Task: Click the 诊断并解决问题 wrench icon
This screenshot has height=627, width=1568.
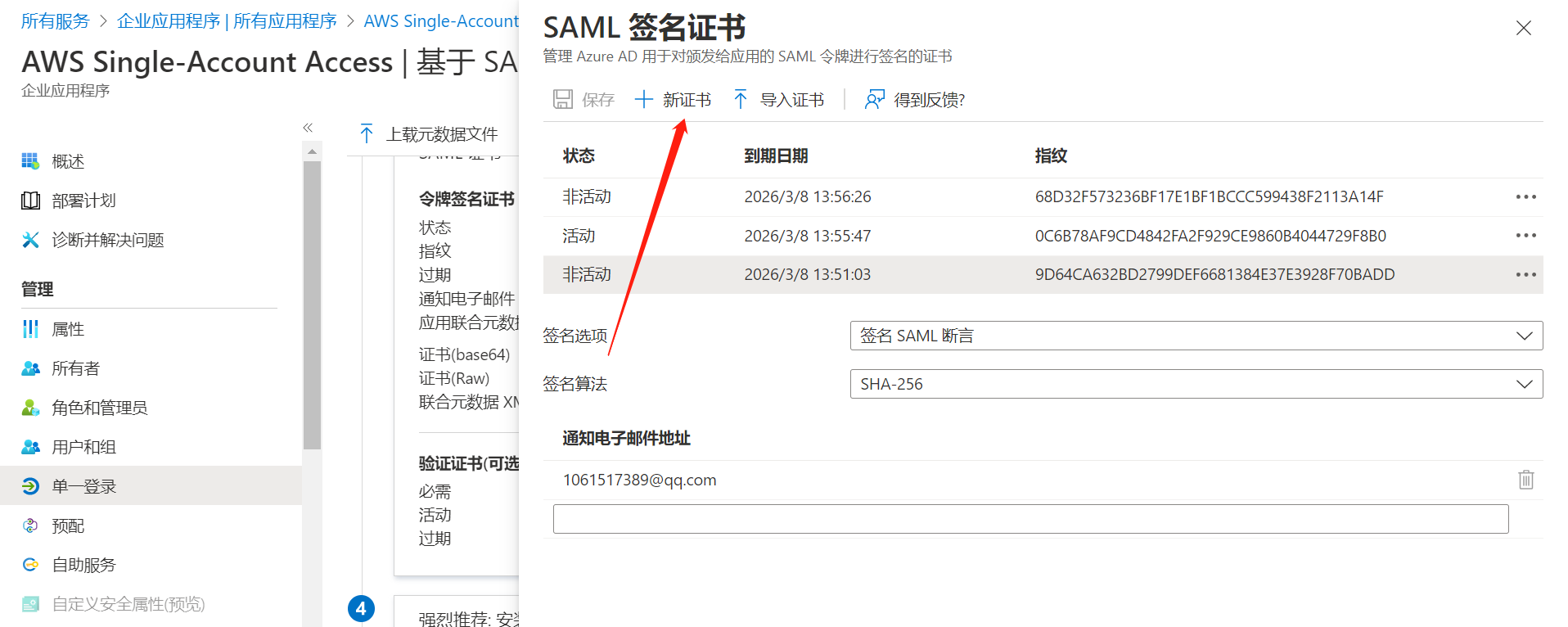Action: pos(30,240)
